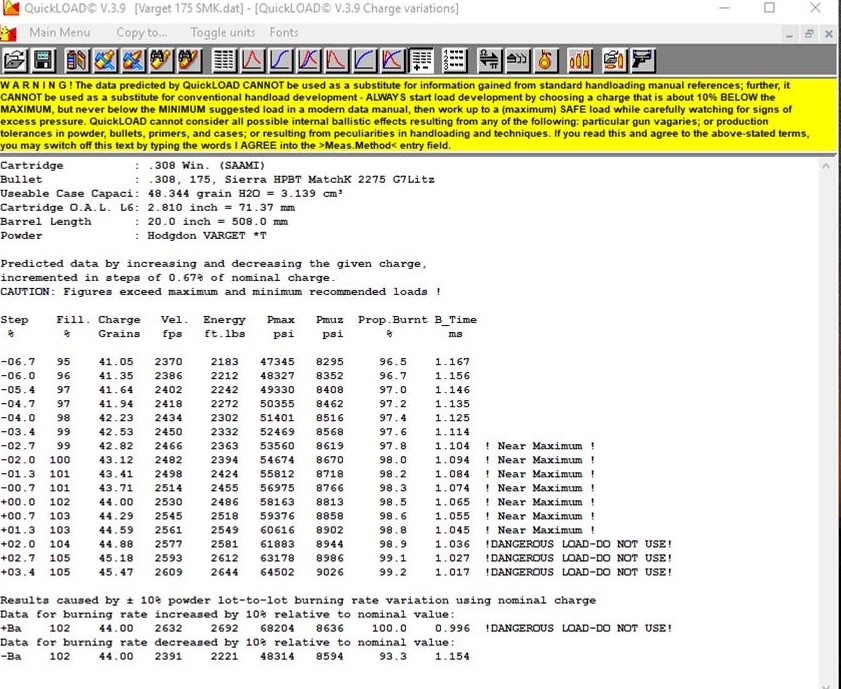Click the first cartridge with blue cross icon
This screenshot has height=689, width=841.
[106, 60]
